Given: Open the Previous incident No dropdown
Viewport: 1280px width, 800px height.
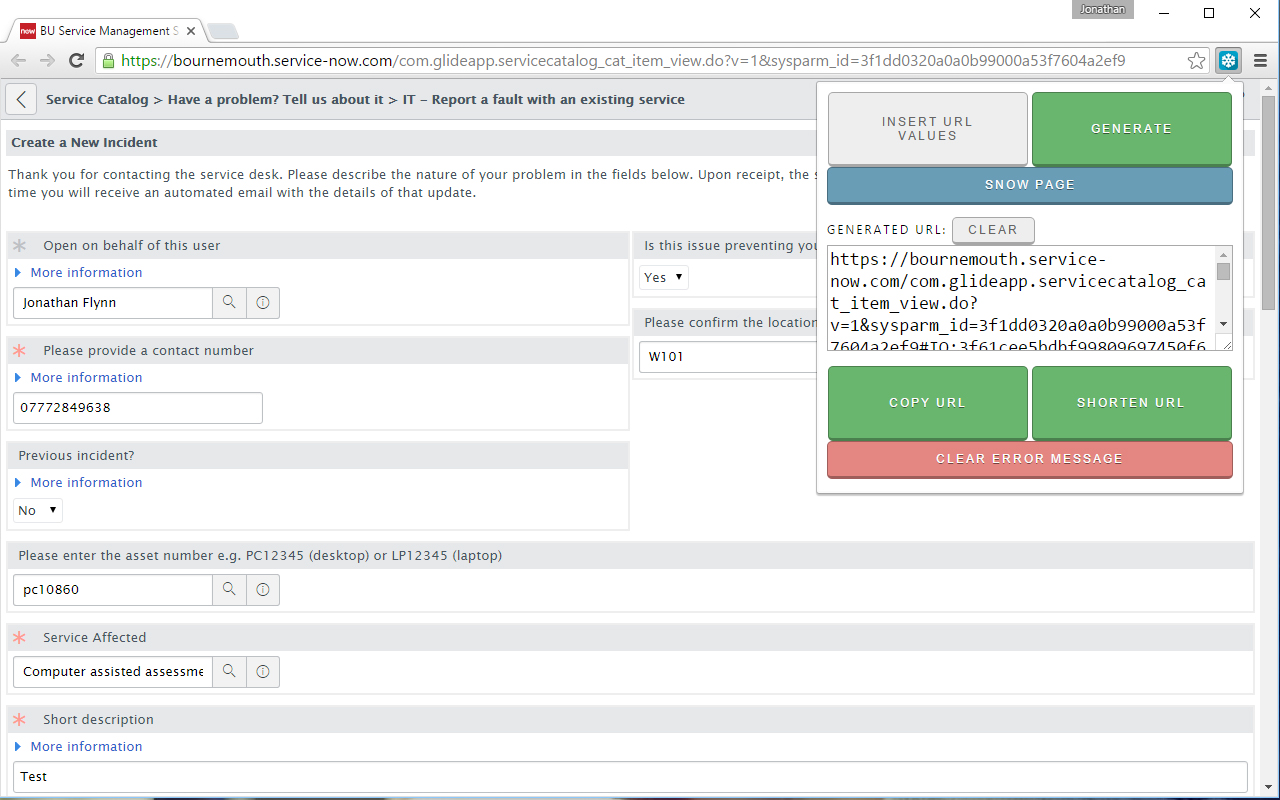Looking at the screenshot, I should click(38, 510).
